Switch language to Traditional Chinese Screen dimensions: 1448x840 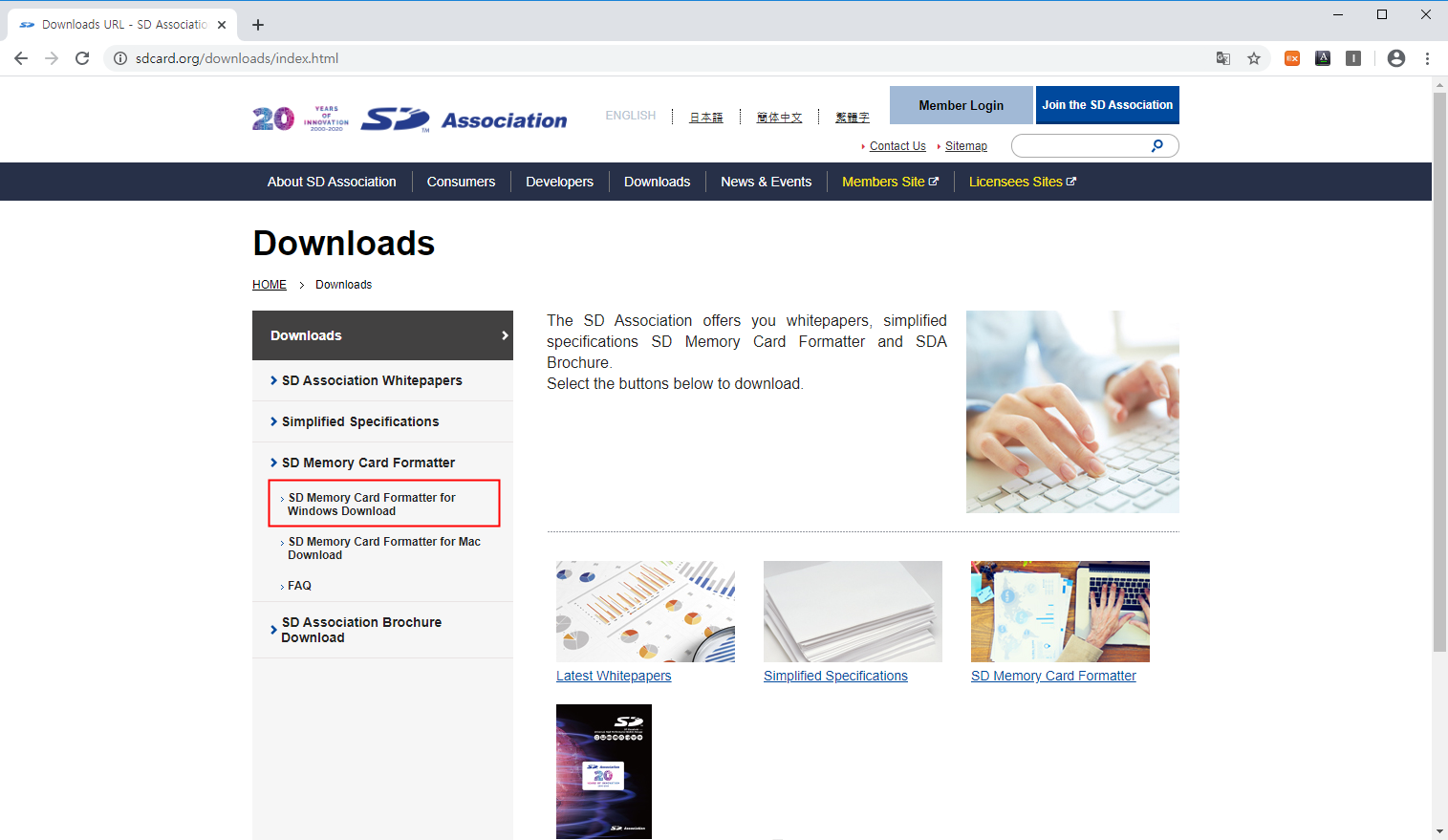coord(853,117)
